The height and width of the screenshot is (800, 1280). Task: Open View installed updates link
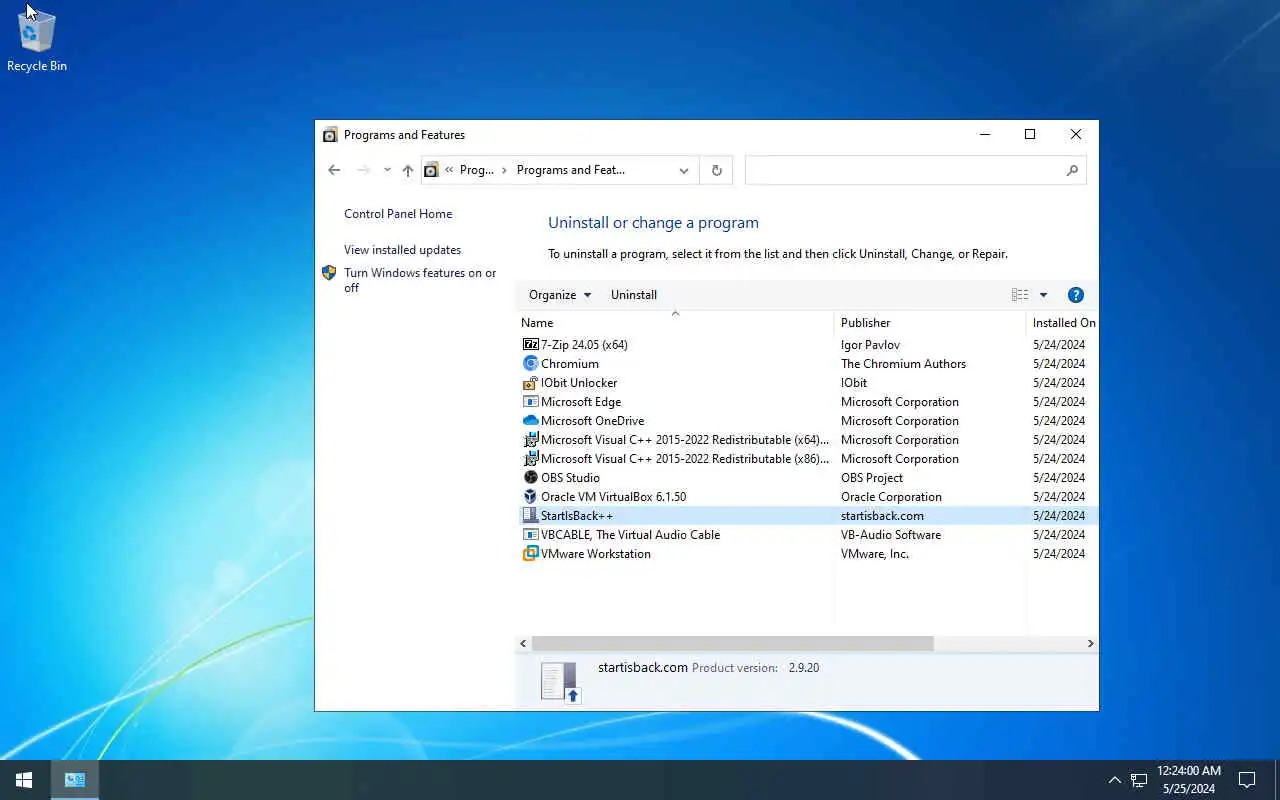click(x=402, y=250)
